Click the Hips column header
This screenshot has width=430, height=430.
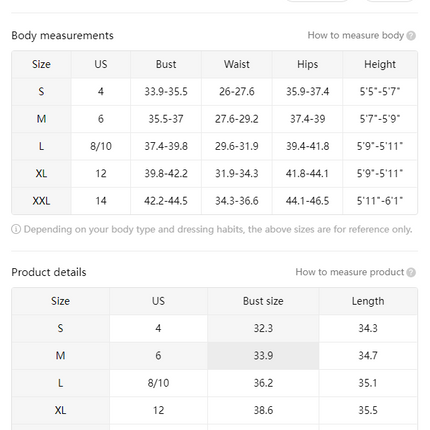(307, 64)
